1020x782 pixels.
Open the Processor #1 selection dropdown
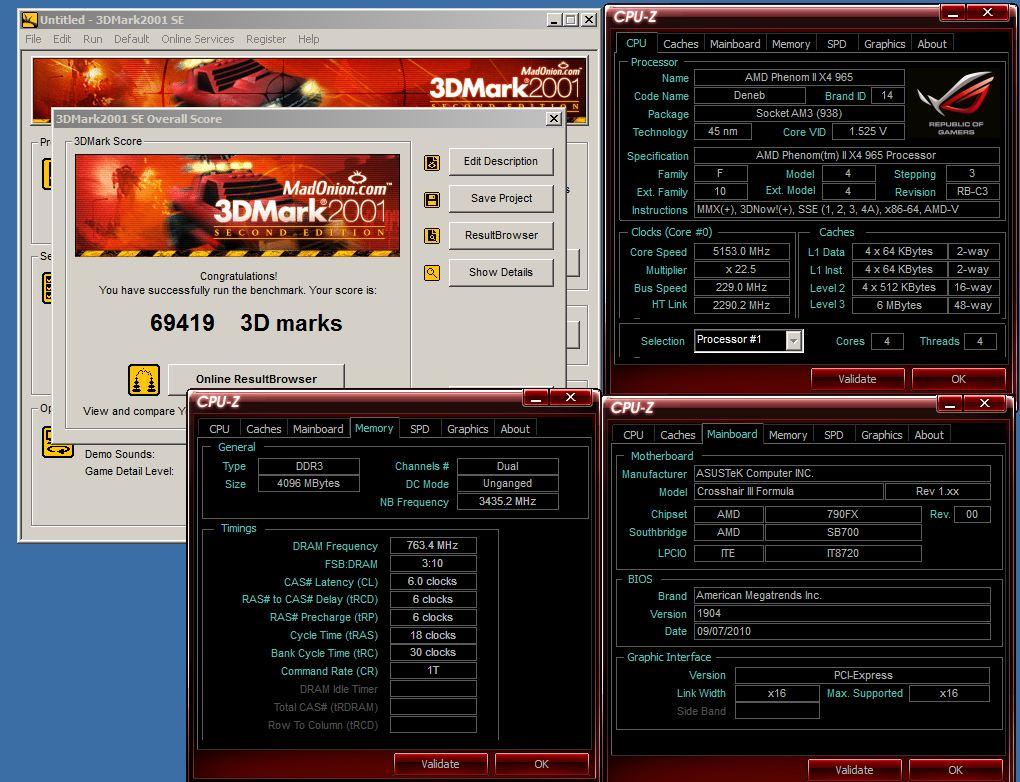coord(793,340)
